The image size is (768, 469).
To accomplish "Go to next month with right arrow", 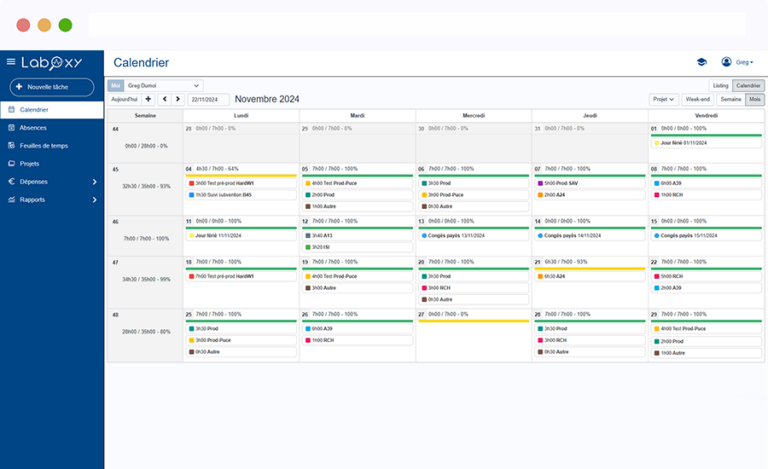I will pyautogui.click(x=178, y=99).
